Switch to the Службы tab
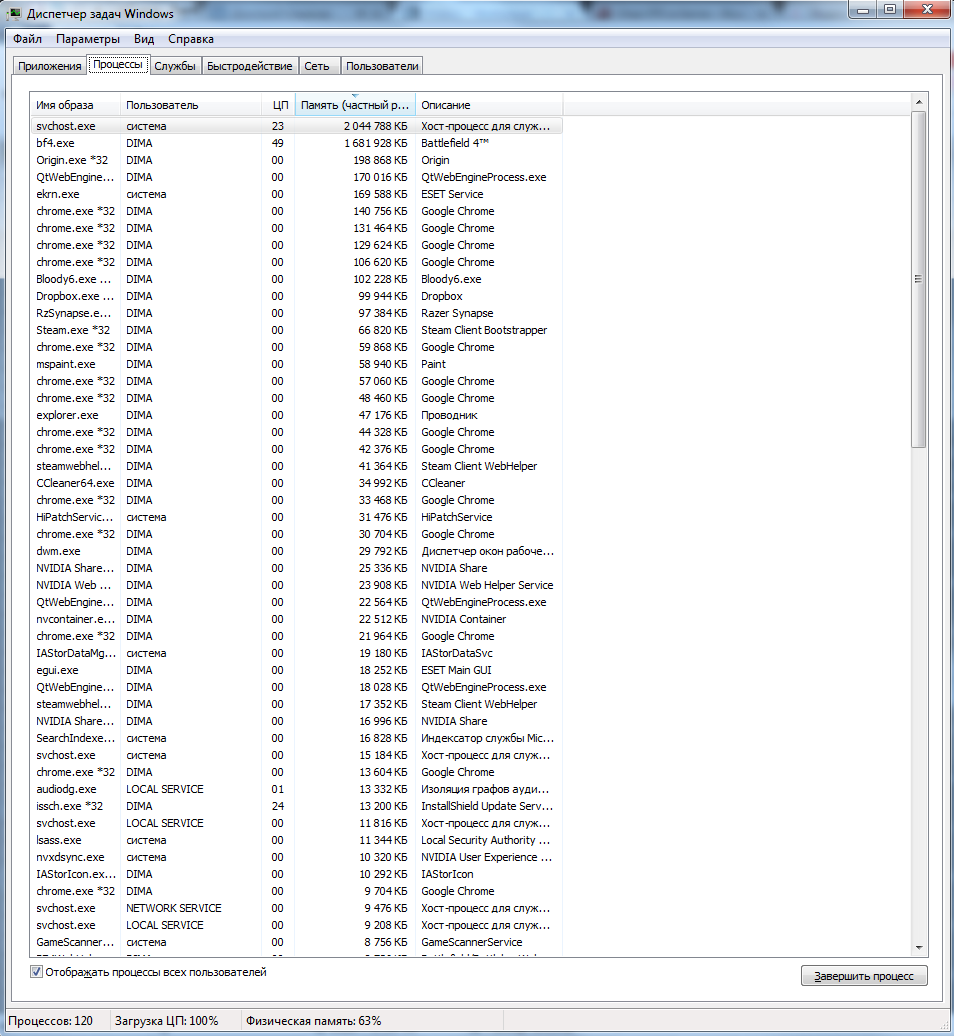The width and height of the screenshot is (954, 1036). pos(175,66)
